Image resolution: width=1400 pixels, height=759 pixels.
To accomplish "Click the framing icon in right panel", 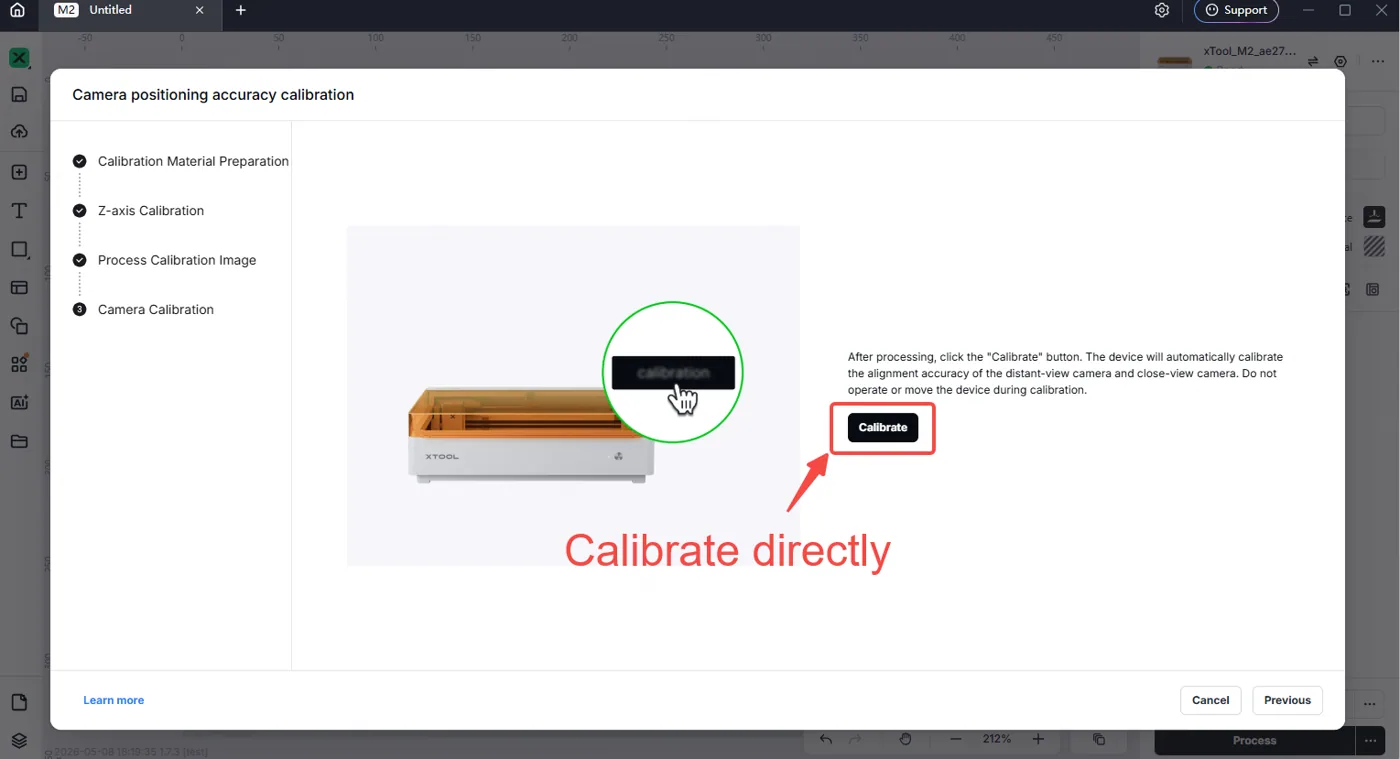I will click(x=1372, y=289).
